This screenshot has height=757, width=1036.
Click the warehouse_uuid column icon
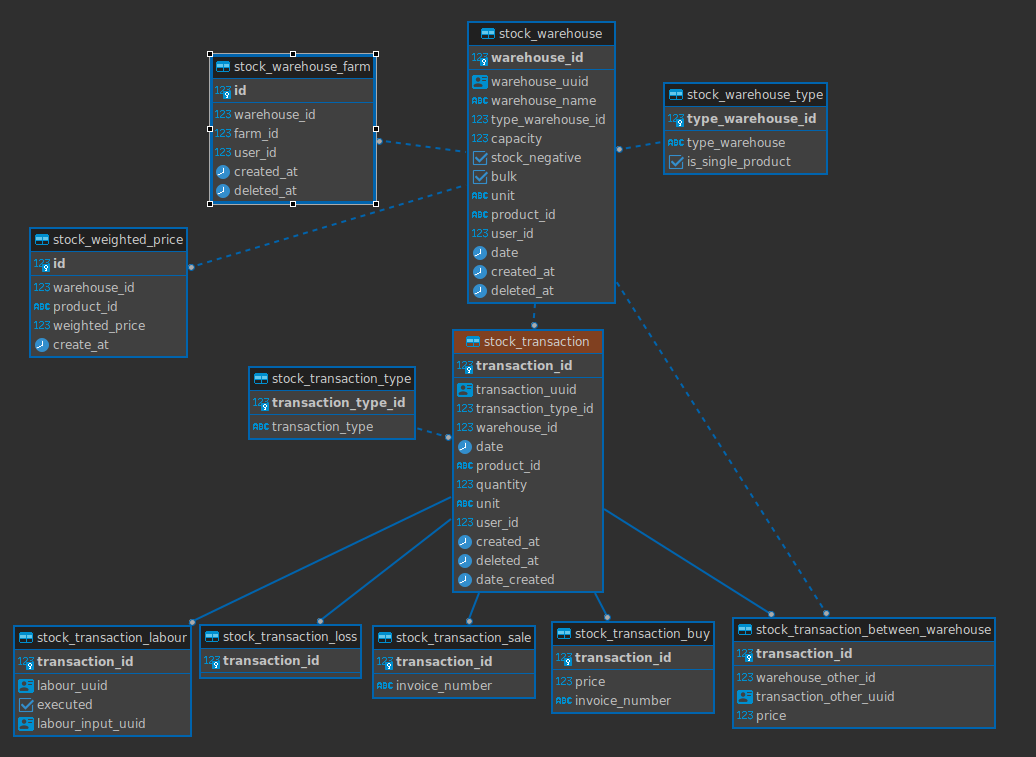pos(480,82)
